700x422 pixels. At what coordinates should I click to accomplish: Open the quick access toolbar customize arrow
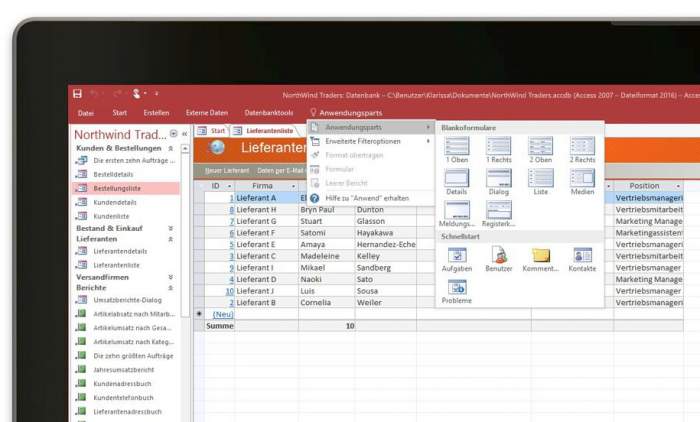point(157,94)
